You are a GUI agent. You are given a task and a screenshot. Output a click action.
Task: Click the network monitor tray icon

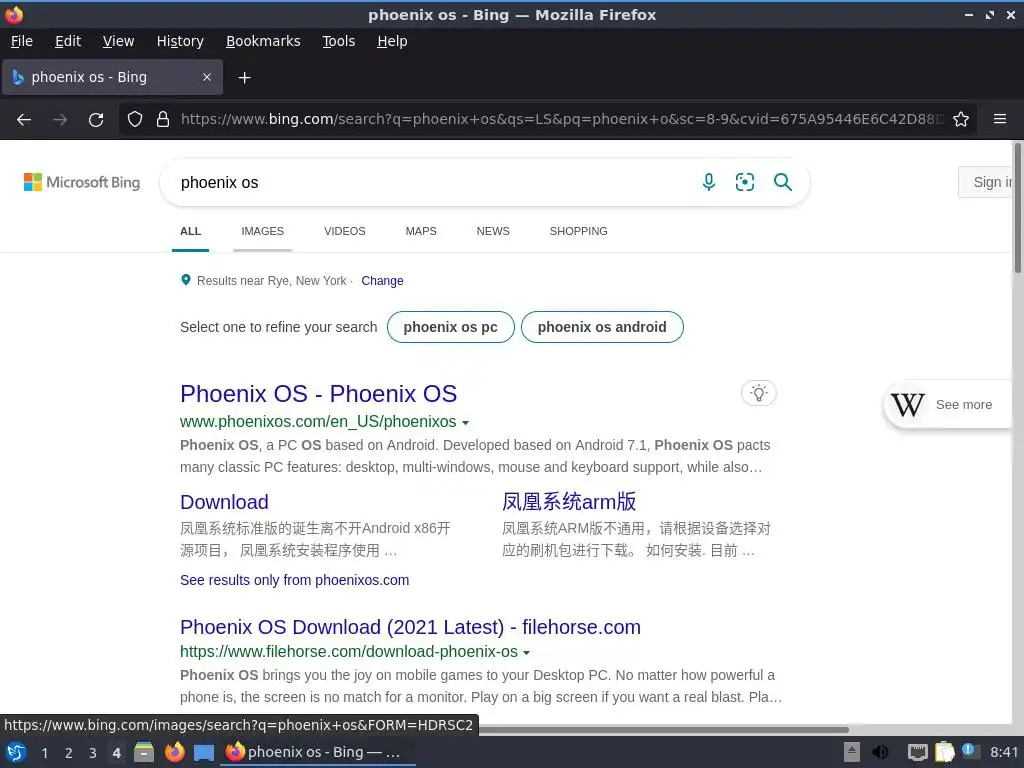918,753
